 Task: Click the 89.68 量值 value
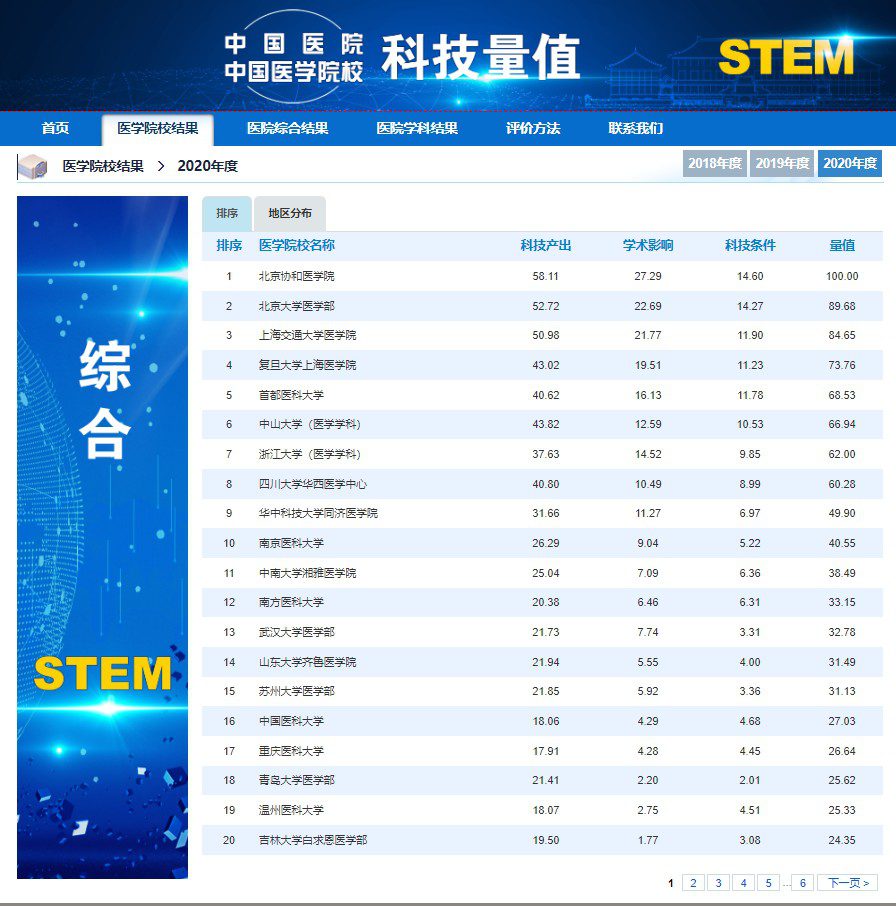coord(842,306)
